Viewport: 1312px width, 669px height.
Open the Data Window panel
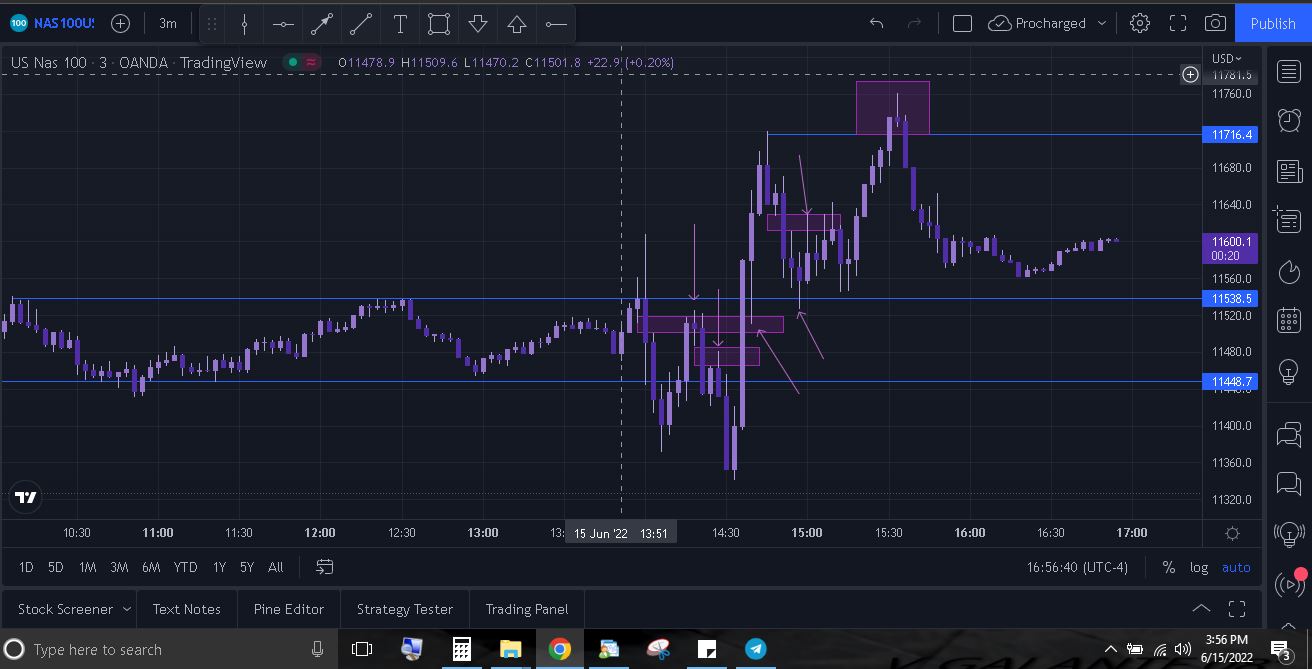click(1289, 221)
